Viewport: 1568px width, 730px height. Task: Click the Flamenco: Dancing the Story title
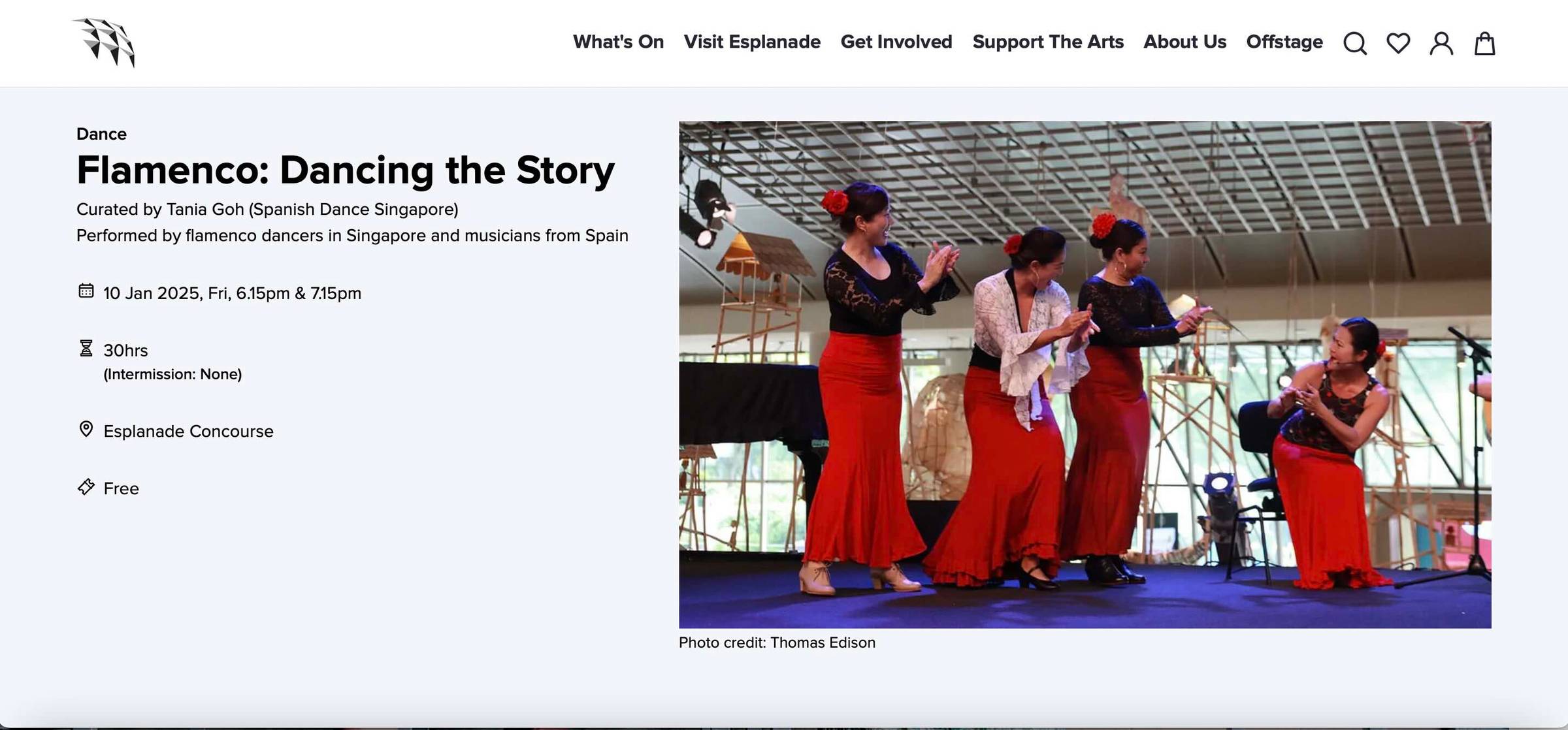(346, 170)
